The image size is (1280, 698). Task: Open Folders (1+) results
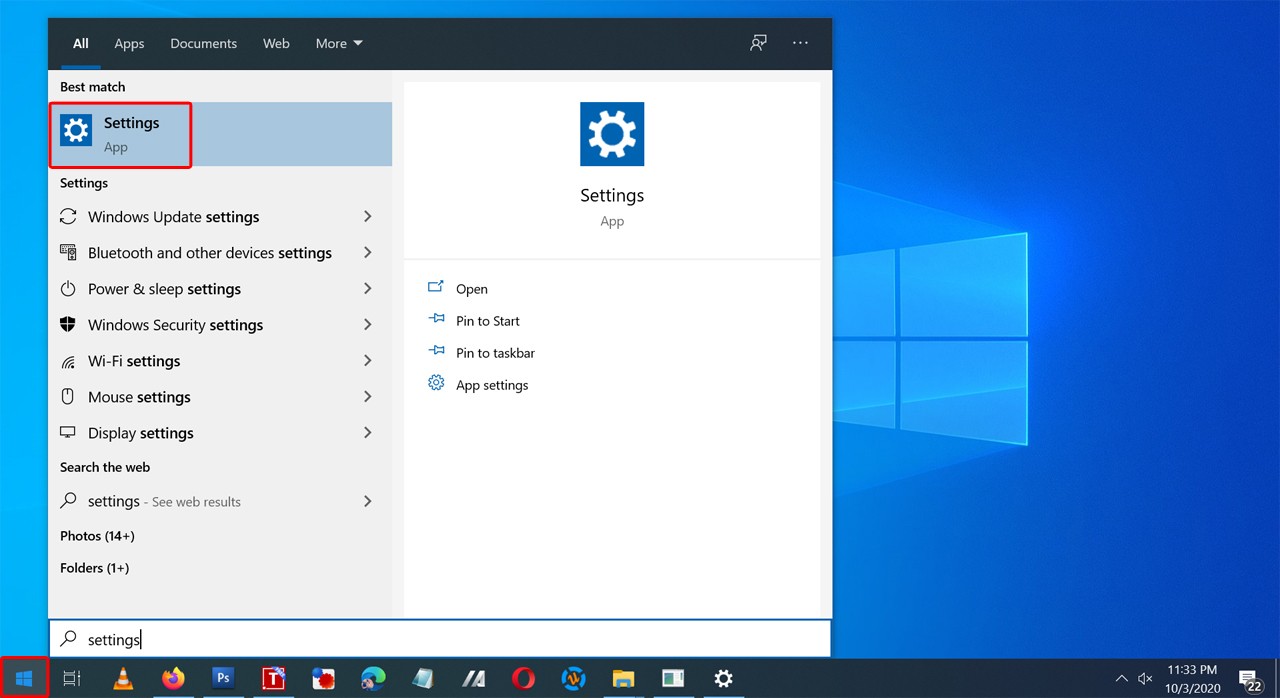[94, 568]
